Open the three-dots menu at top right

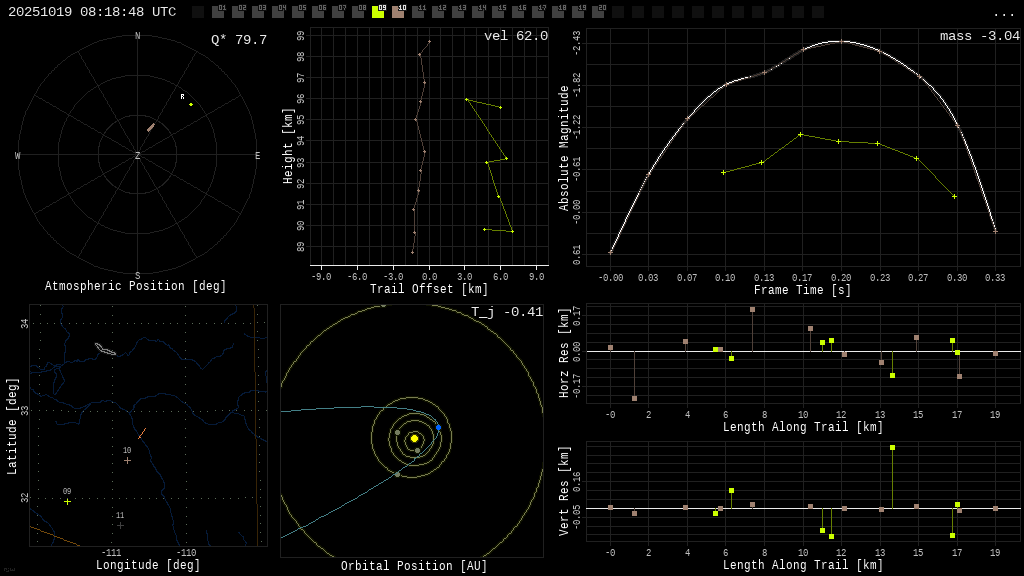(1003, 13)
